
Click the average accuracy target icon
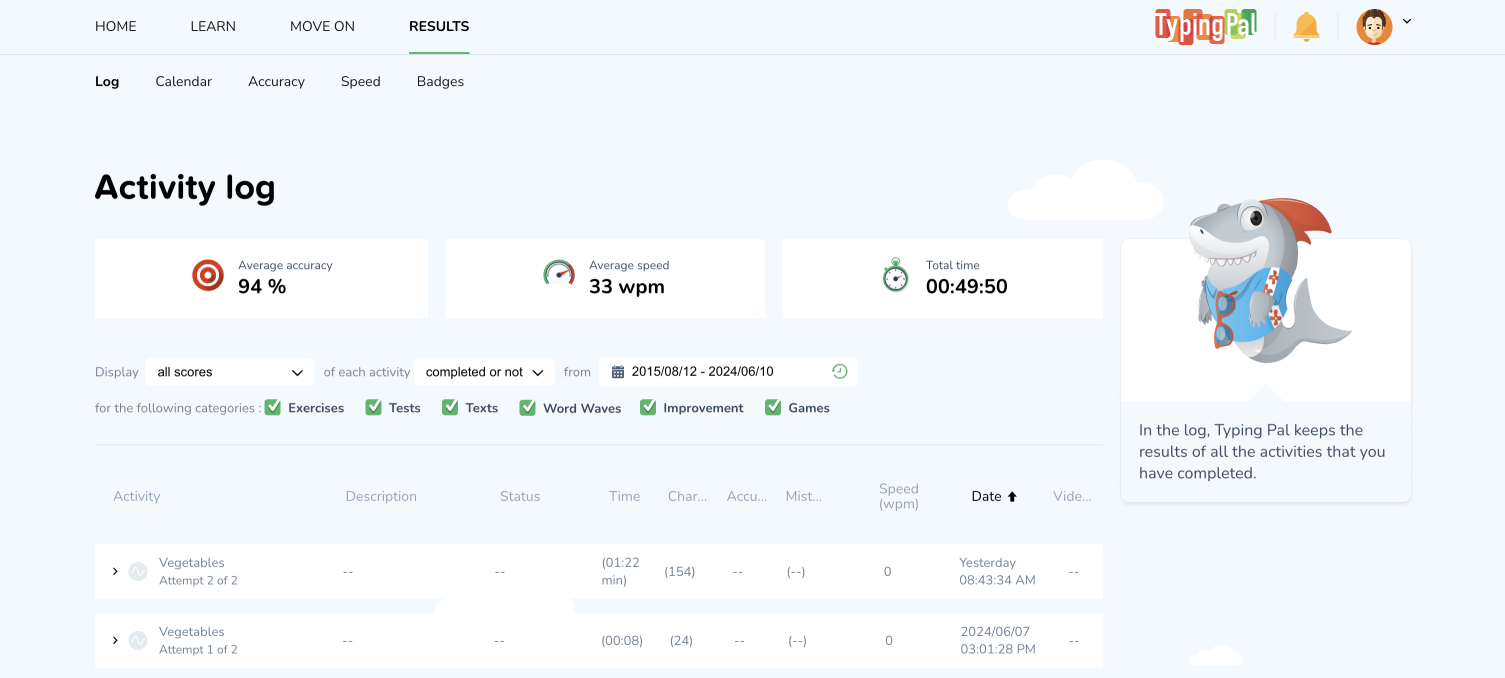coord(208,275)
